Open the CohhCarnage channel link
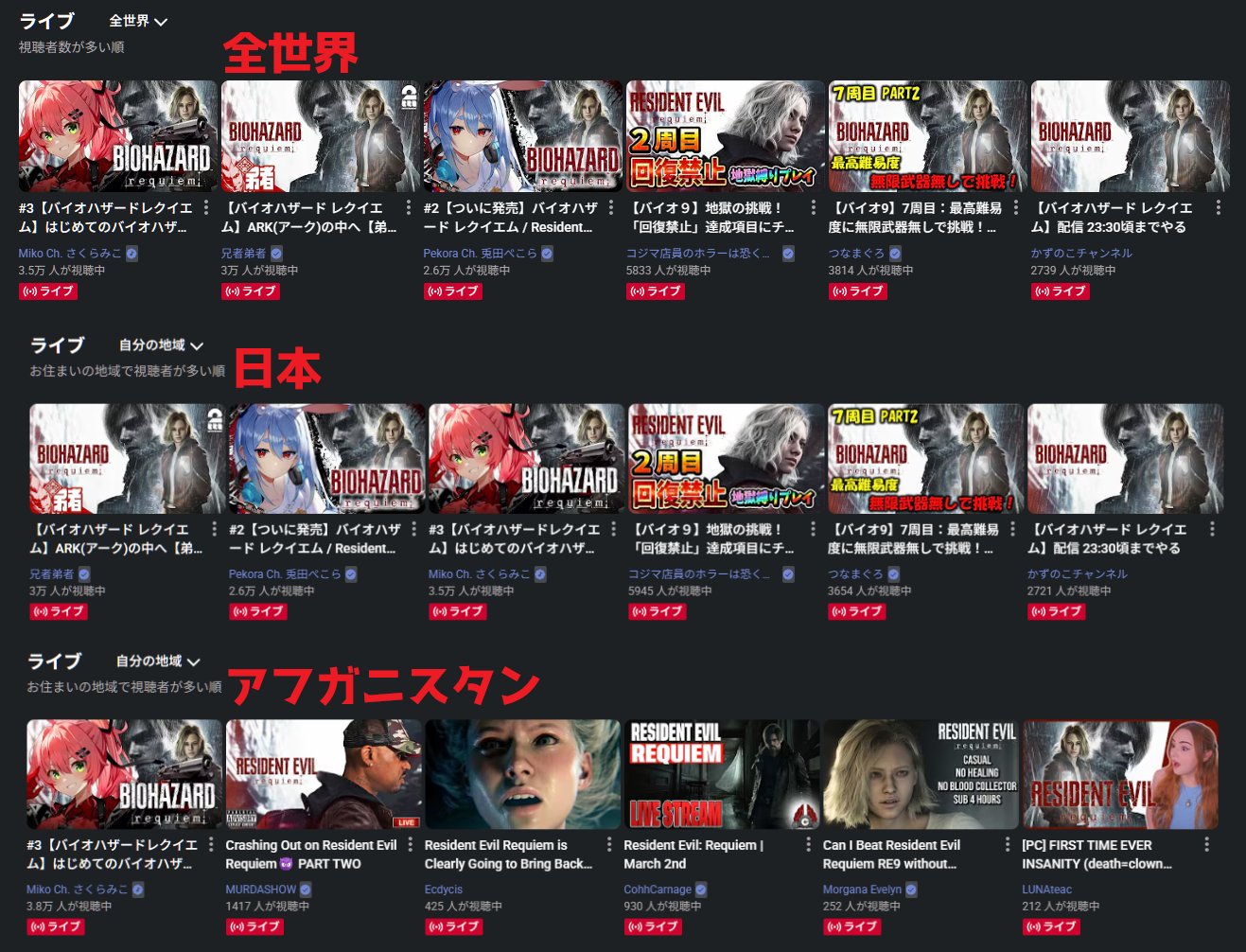 point(658,890)
